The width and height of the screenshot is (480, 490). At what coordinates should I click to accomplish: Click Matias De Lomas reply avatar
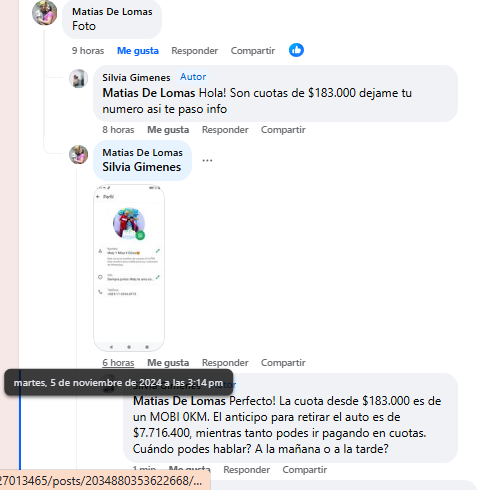(x=78, y=154)
